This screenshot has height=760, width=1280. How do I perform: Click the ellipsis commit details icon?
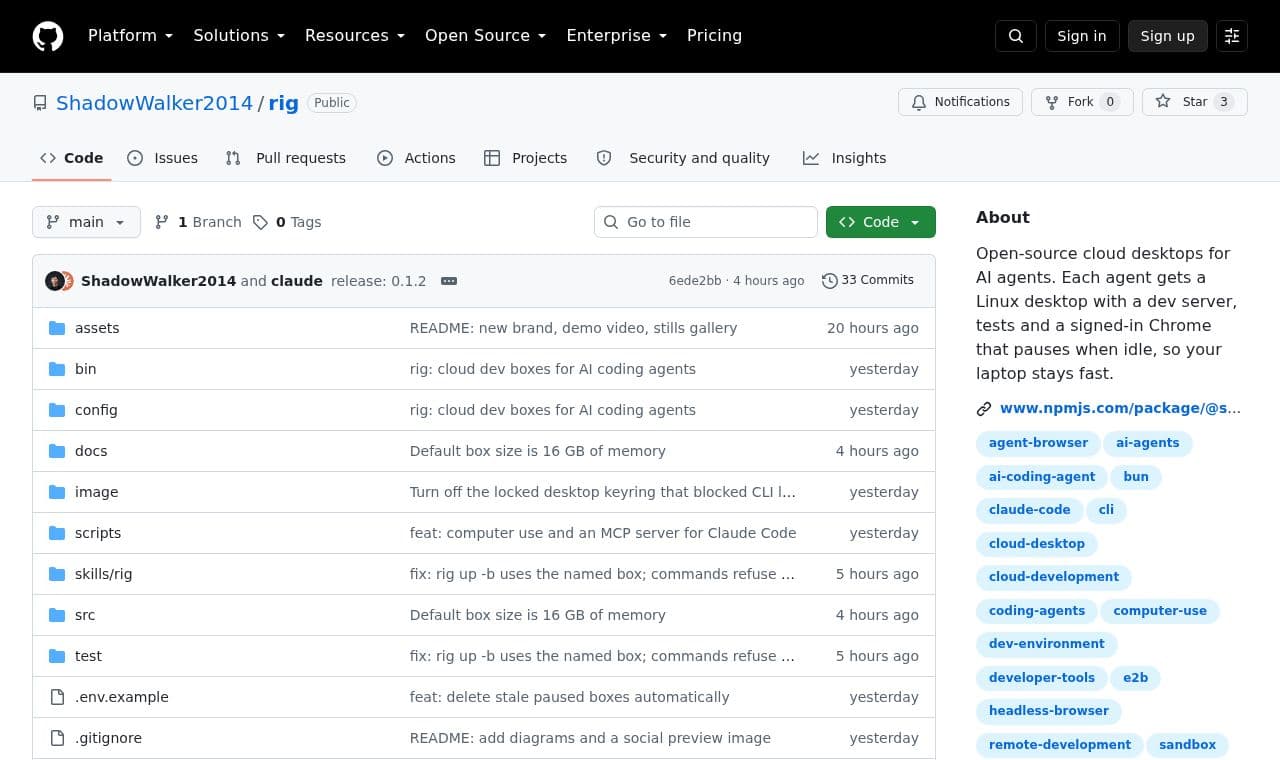pos(449,281)
